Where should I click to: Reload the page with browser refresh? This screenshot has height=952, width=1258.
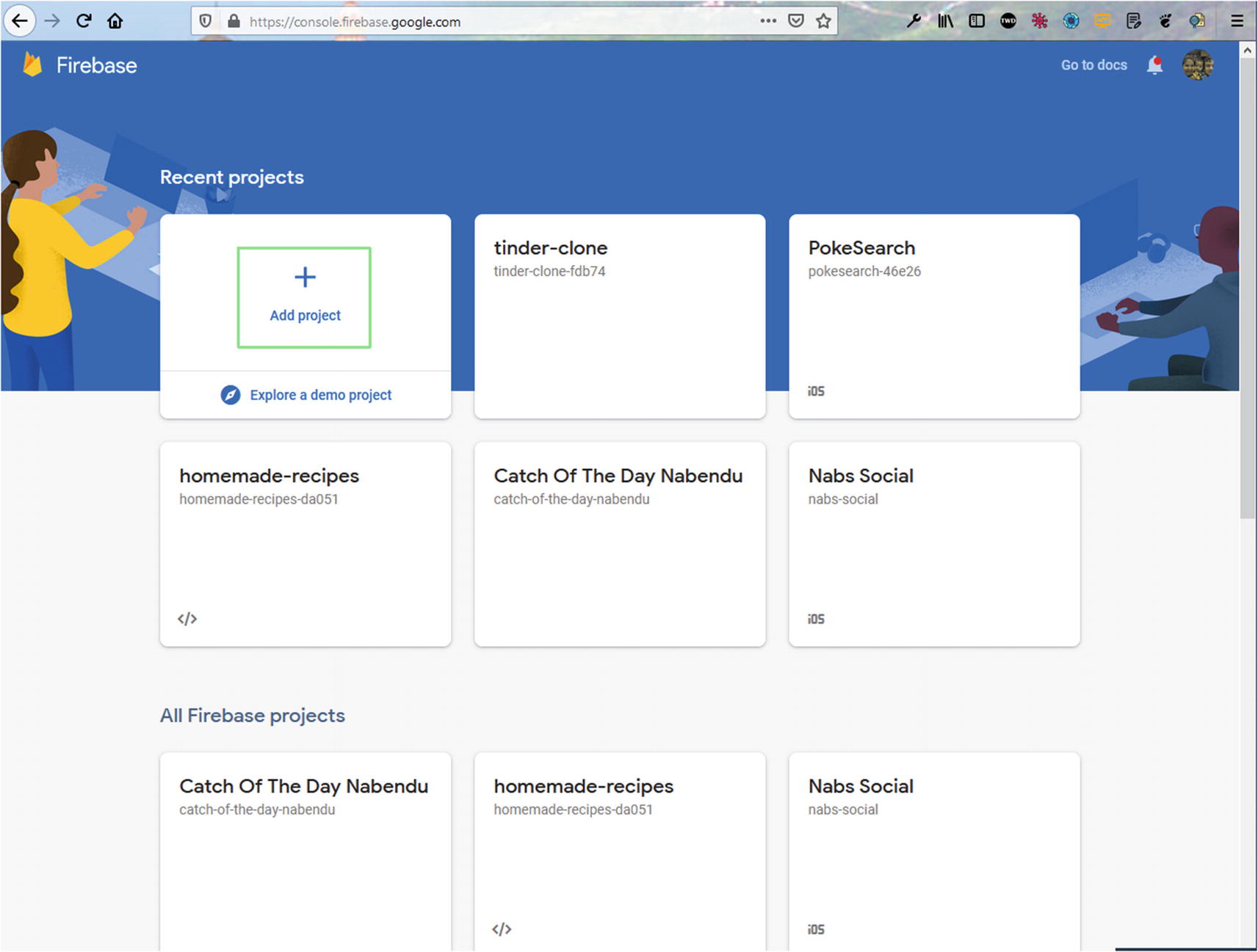coord(84,21)
